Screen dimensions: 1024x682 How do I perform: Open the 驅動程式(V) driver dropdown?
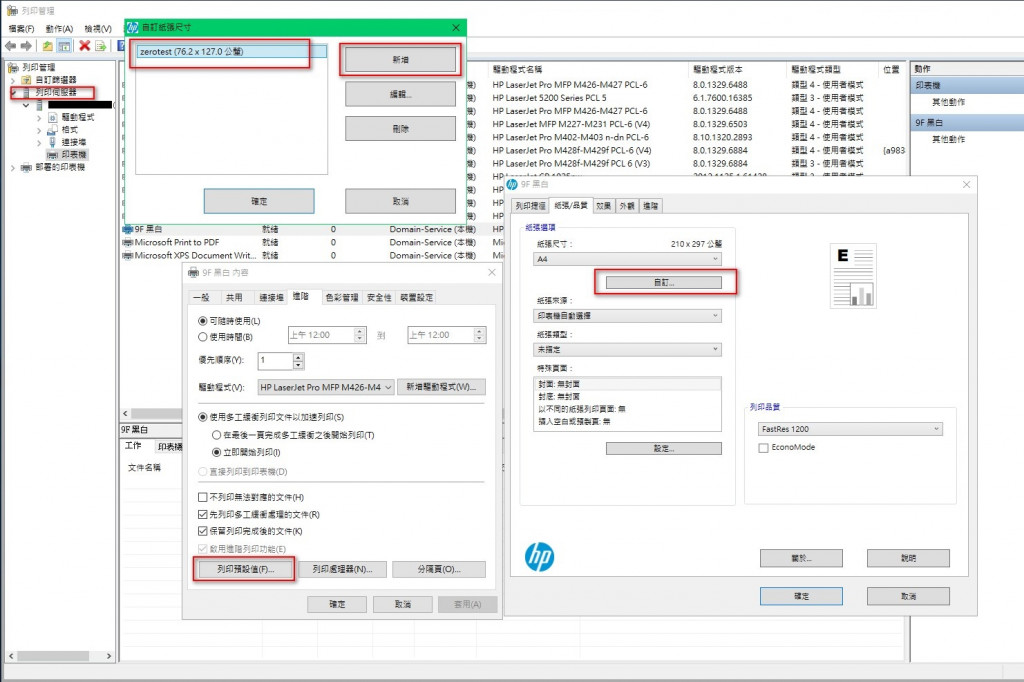coord(326,387)
